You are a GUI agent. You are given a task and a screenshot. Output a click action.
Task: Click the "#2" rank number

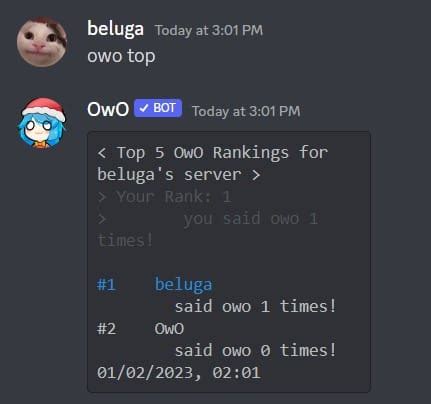coord(106,329)
